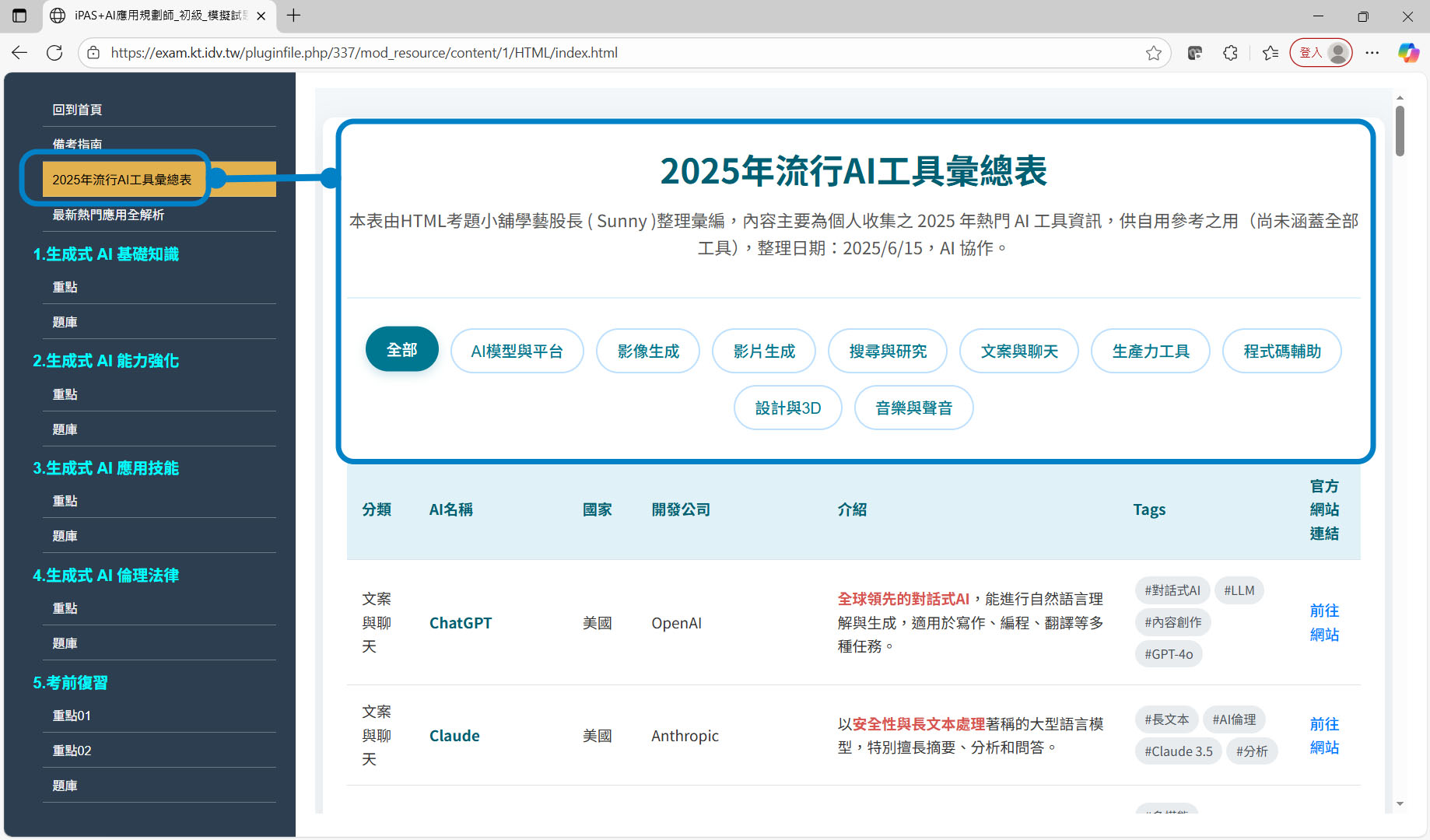Open the browser extensions icon
The height and width of the screenshot is (840, 1430).
click(x=1230, y=53)
